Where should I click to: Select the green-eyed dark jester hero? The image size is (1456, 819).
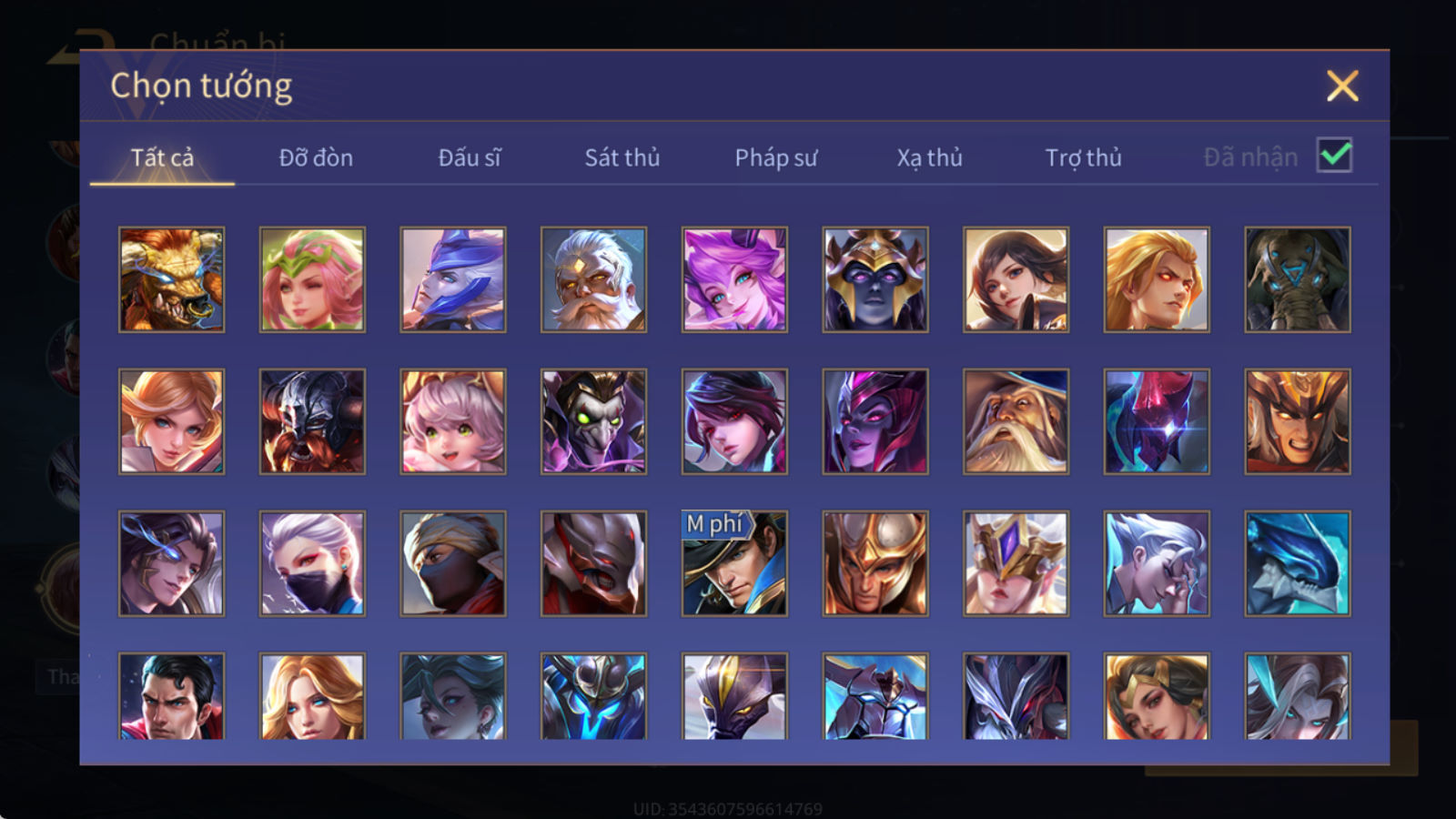coord(593,421)
